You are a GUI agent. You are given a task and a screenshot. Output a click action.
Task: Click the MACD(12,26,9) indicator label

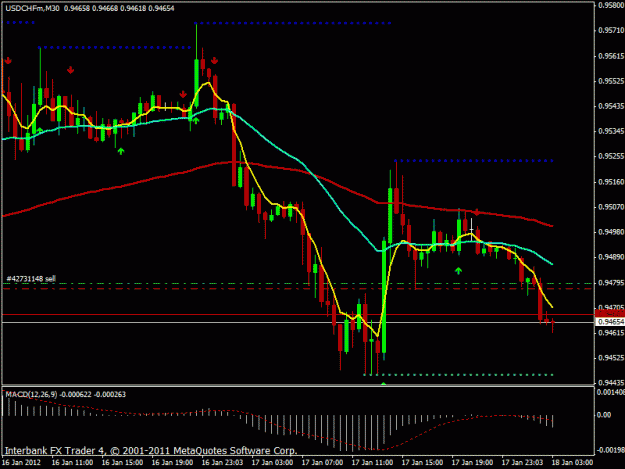(31, 394)
